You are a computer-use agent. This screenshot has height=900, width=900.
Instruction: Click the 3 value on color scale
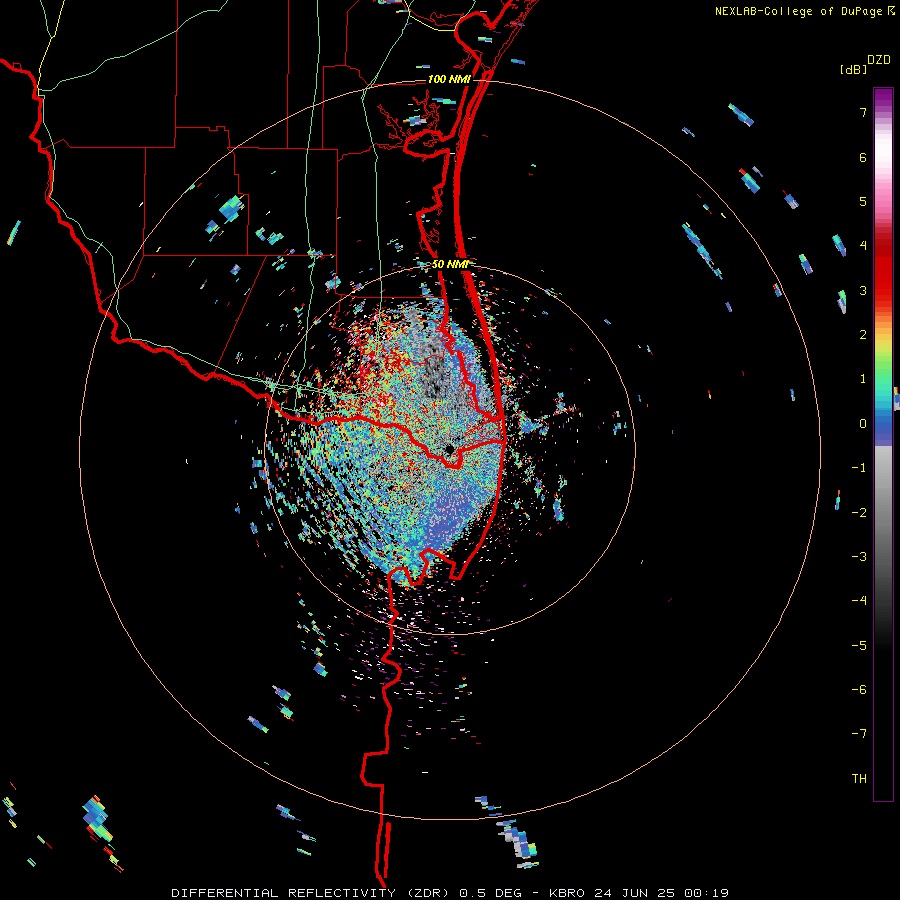(863, 290)
